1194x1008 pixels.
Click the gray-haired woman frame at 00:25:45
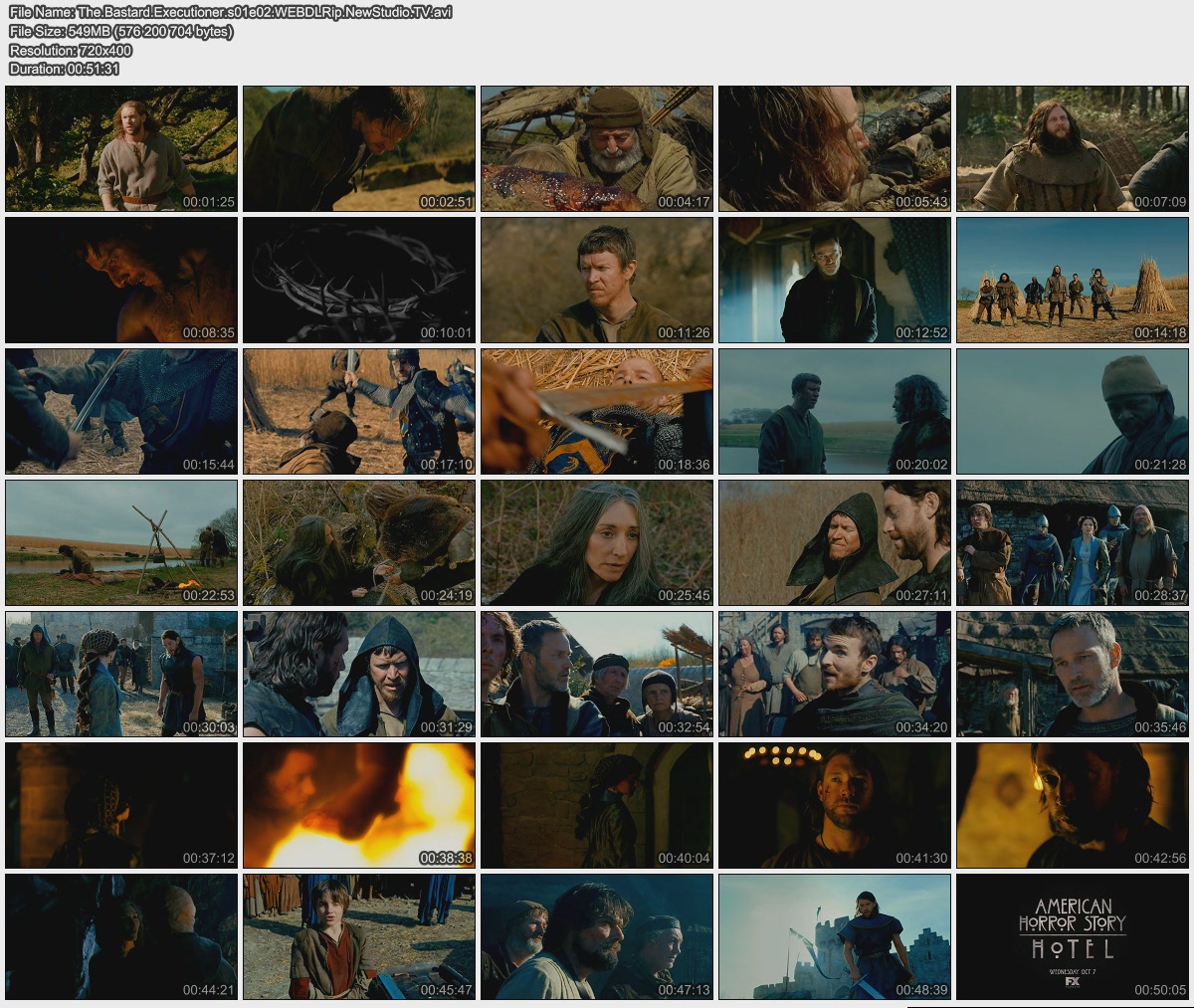tap(597, 542)
